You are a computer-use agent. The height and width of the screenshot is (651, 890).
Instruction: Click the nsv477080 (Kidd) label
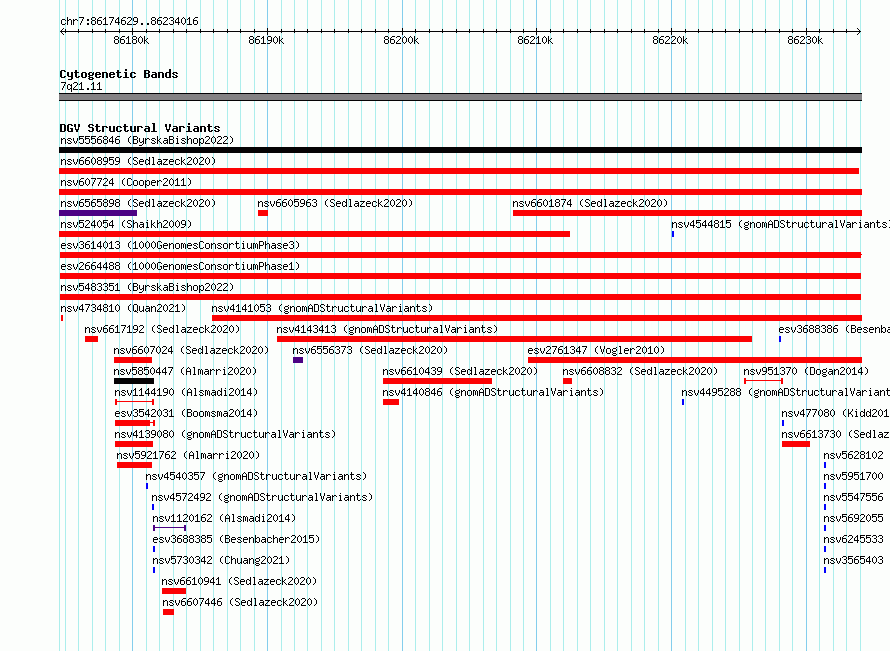coord(836,413)
